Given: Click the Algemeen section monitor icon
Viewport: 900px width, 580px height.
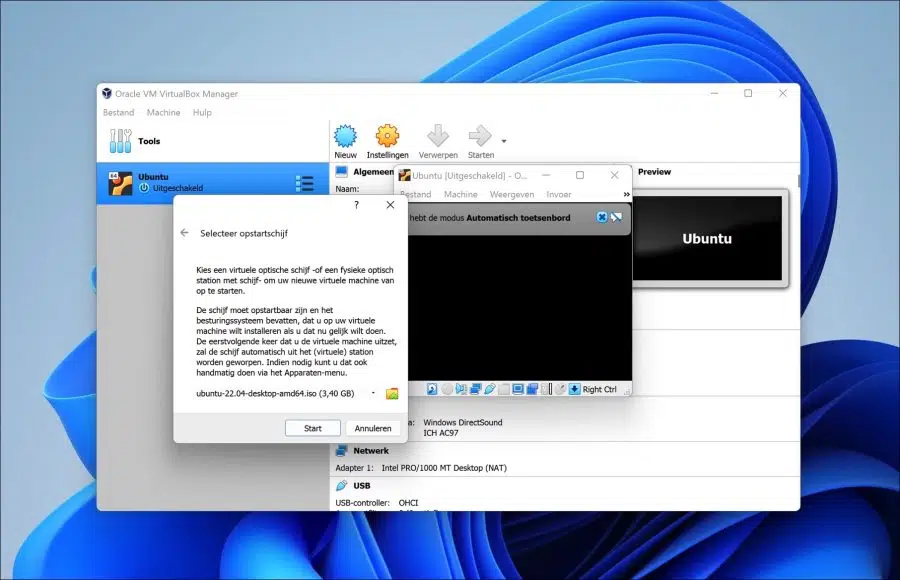Looking at the screenshot, I should coord(342,172).
